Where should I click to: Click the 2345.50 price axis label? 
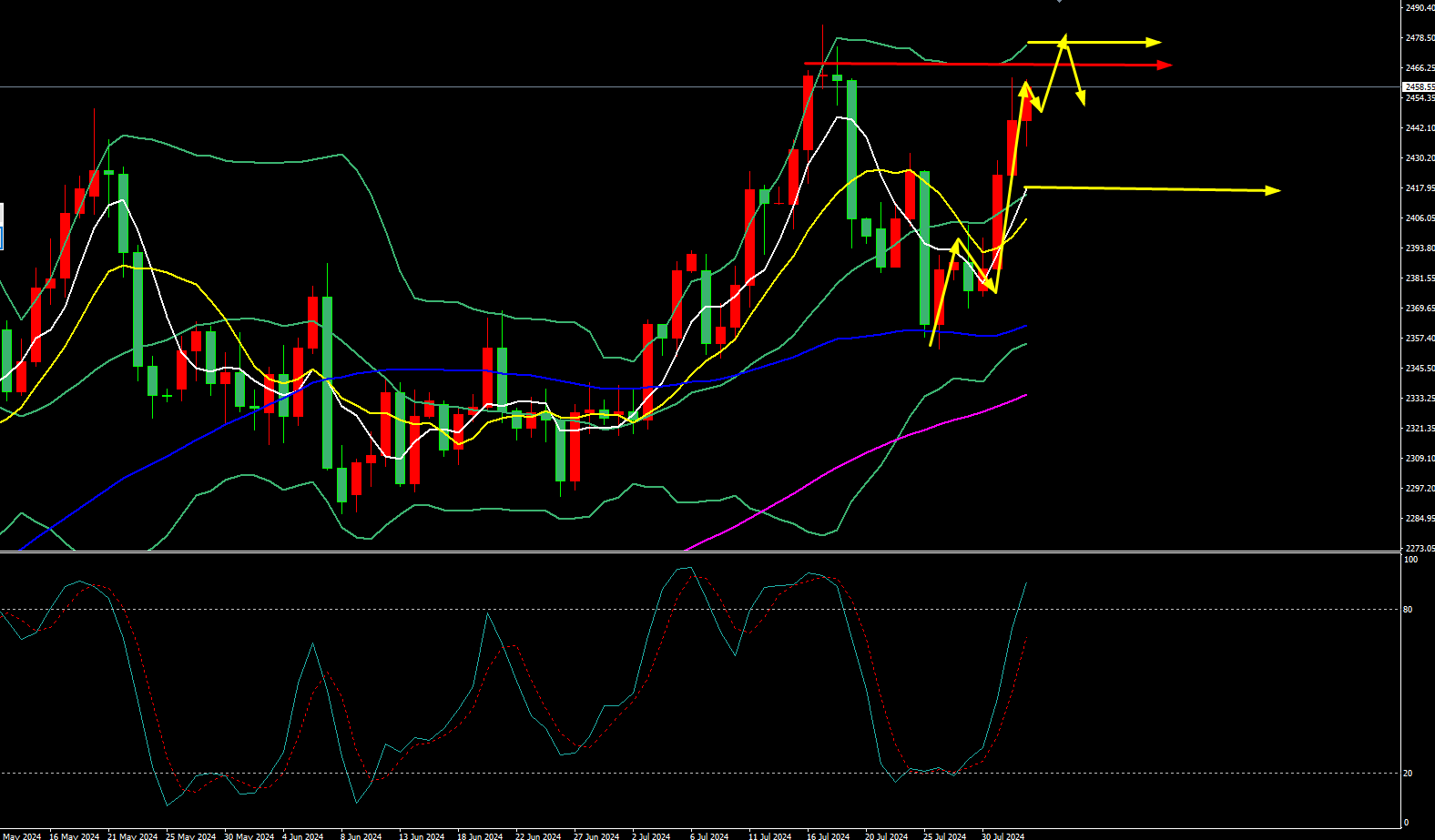[1420, 369]
